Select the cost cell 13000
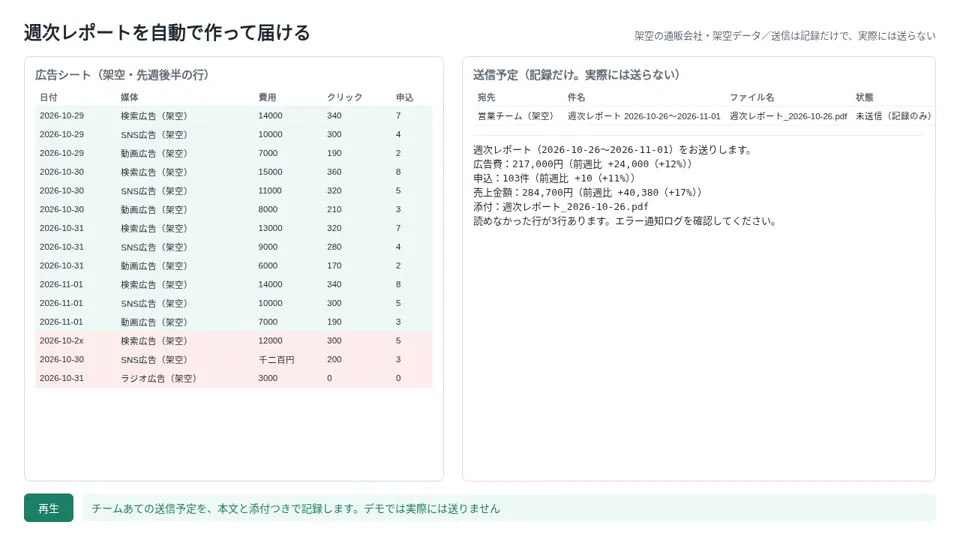The image size is (960, 540). (x=270, y=228)
